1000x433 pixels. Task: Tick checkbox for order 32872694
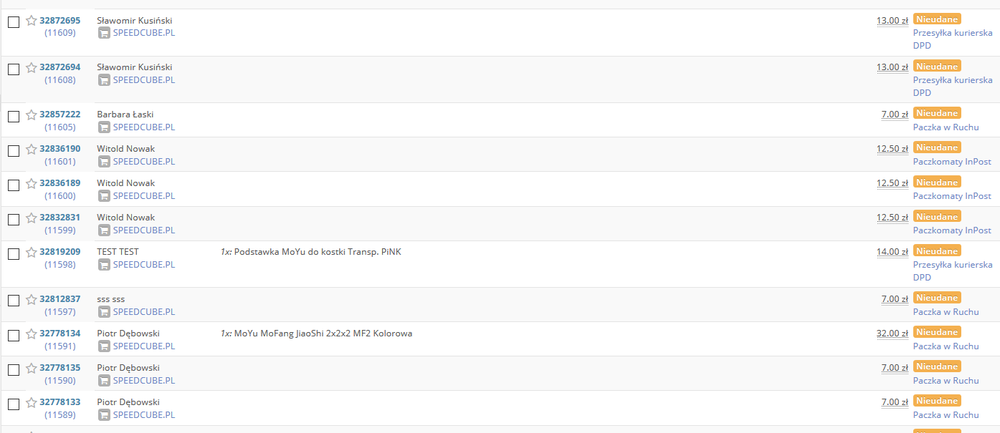pos(14,68)
